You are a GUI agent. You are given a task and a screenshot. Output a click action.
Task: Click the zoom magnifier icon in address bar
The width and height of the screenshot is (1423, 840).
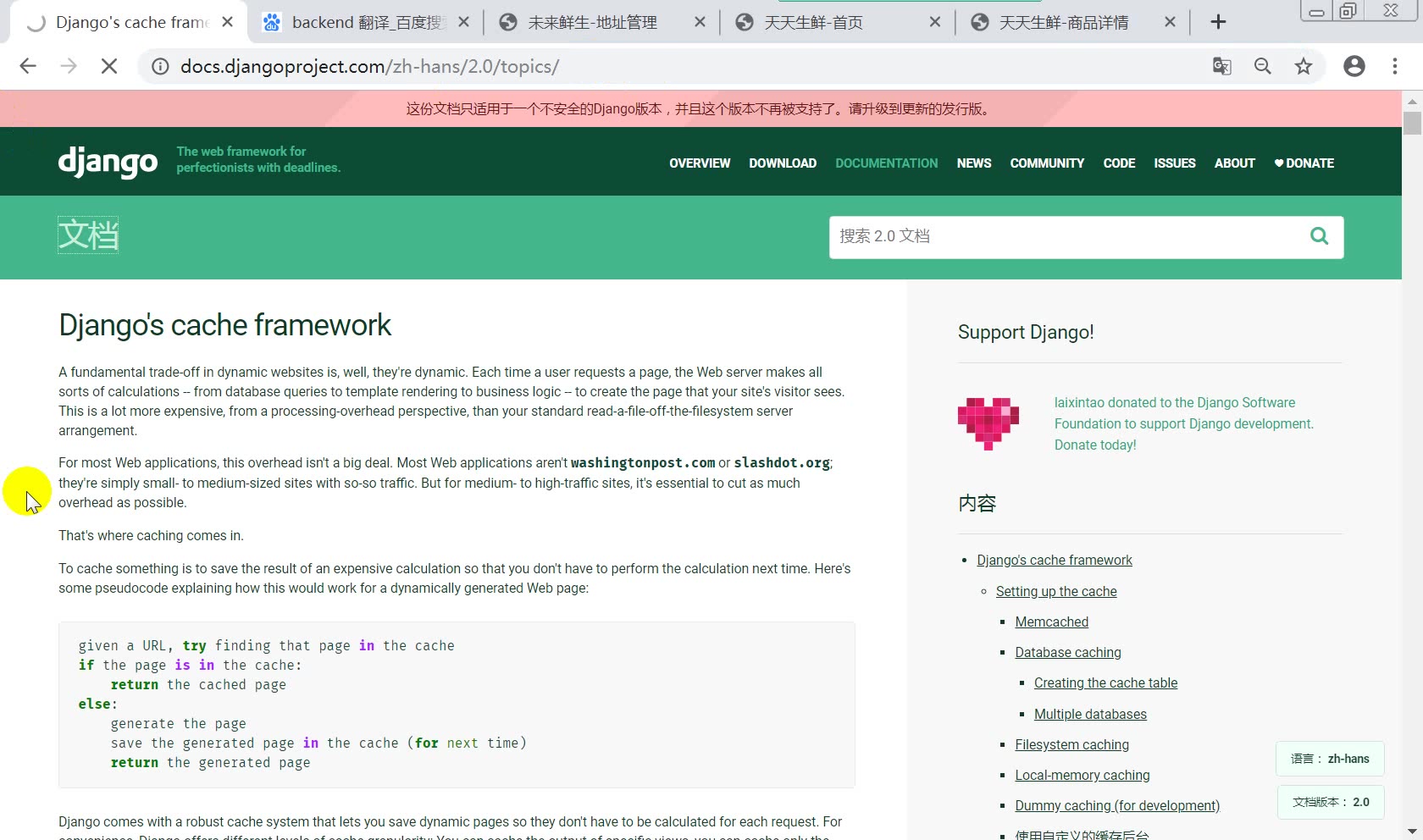pos(1263,66)
